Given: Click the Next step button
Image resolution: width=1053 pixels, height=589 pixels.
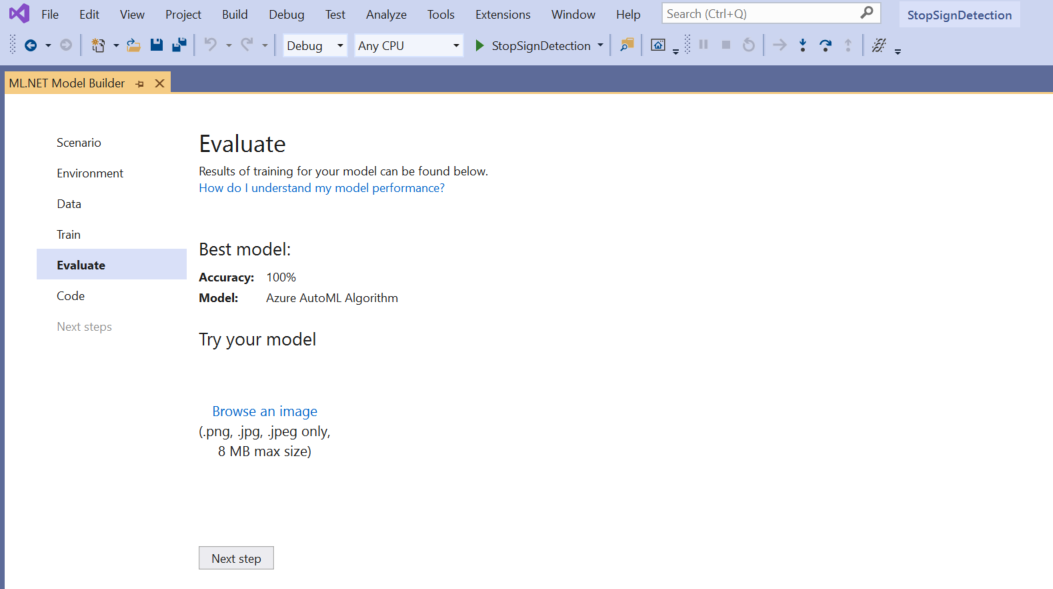Looking at the screenshot, I should [236, 557].
